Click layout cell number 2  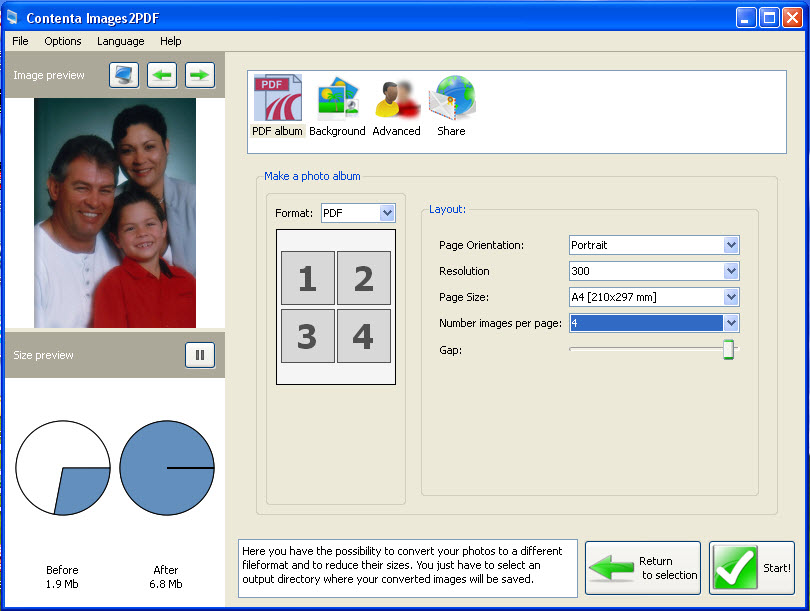pos(364,278)
